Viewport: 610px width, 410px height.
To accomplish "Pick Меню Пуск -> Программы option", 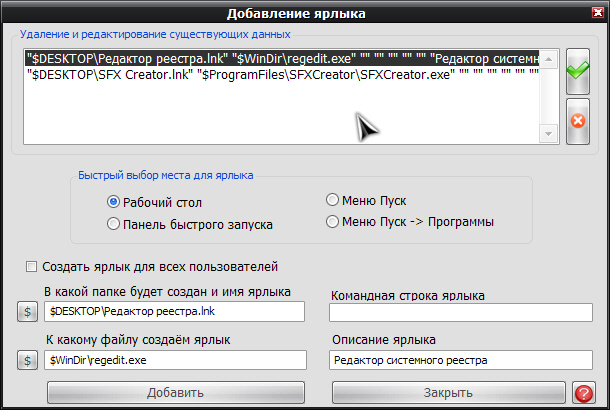I will (333, 221).
